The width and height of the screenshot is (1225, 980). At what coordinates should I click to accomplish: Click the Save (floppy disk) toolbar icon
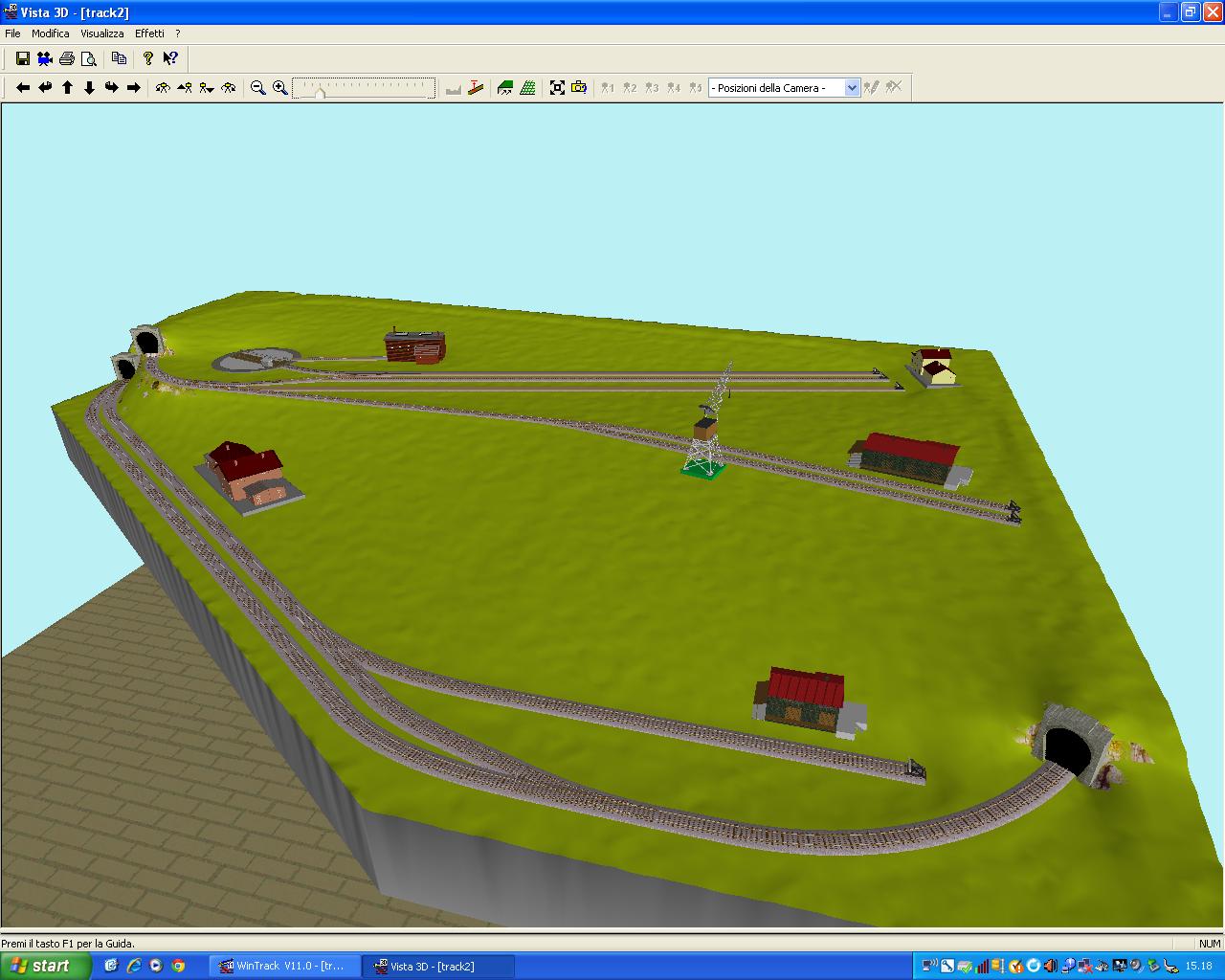(23, 58)
